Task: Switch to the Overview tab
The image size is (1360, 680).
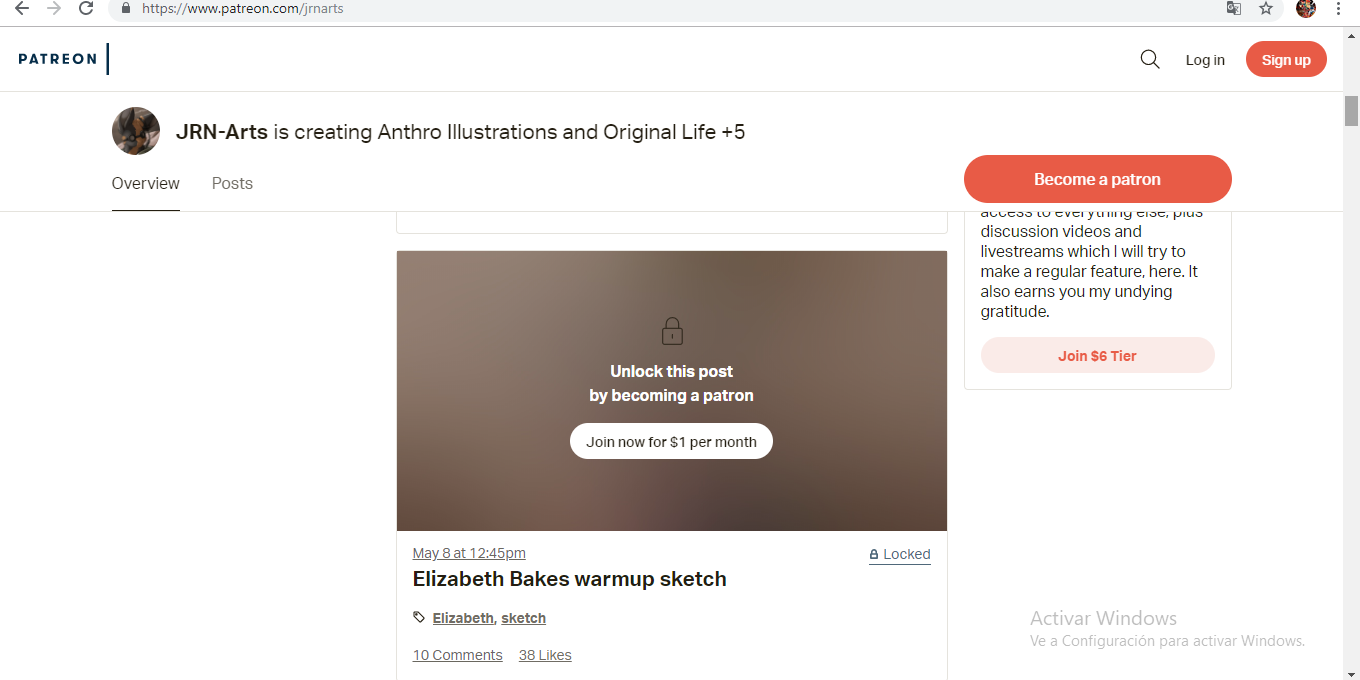Action: click(146, 184)
